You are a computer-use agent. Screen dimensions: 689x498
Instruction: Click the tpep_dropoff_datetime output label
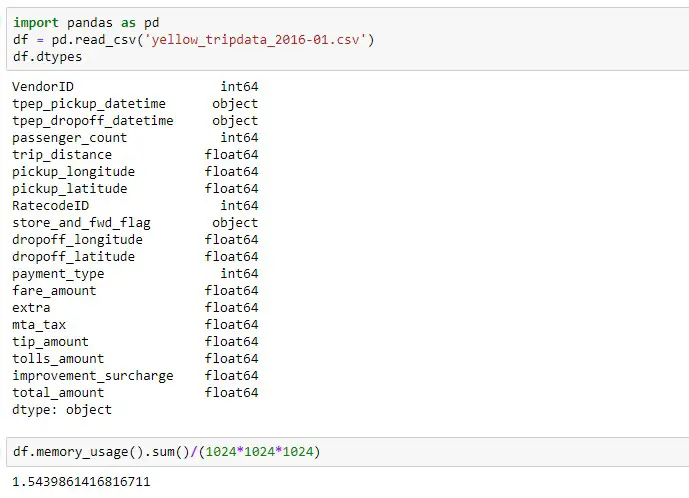[93, 121]
